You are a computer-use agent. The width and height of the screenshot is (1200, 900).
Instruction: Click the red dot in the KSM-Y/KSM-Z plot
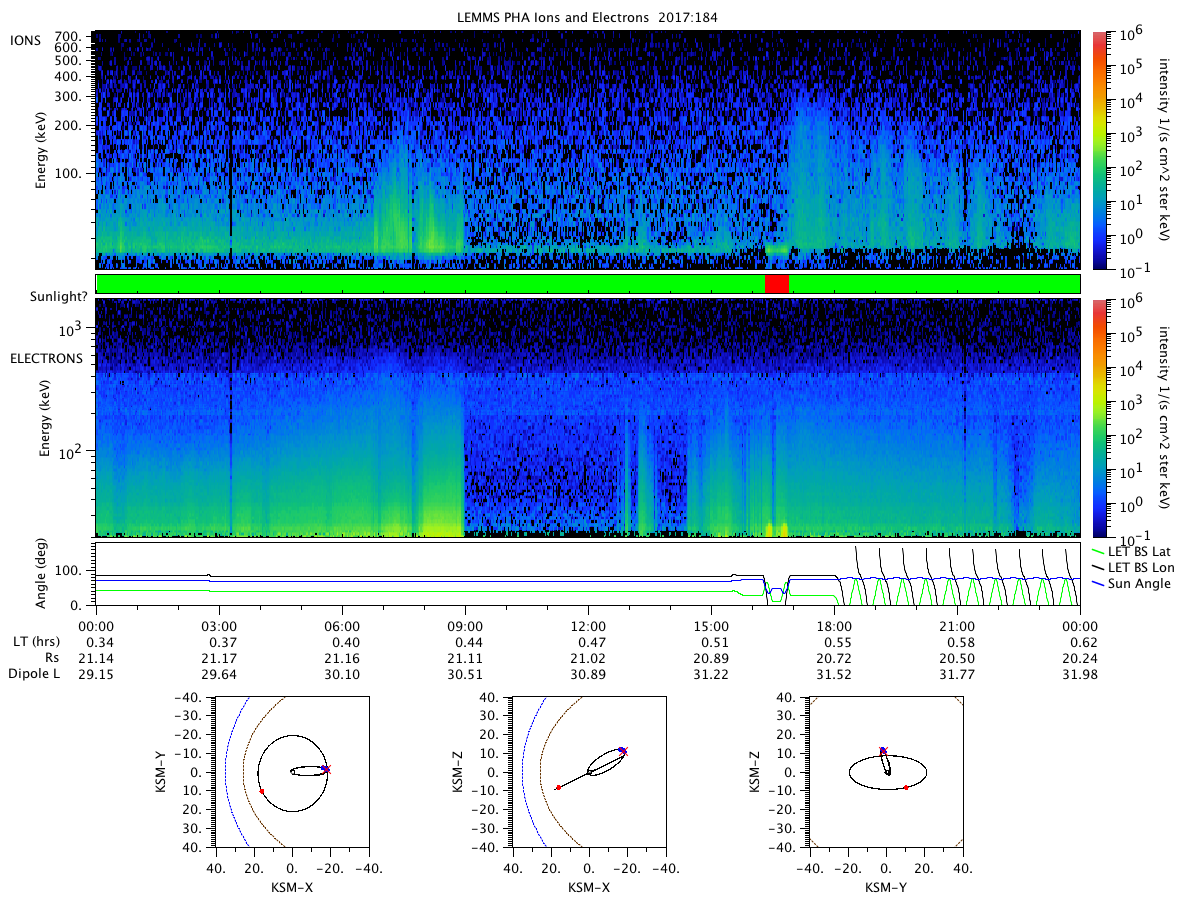point(906,788)
